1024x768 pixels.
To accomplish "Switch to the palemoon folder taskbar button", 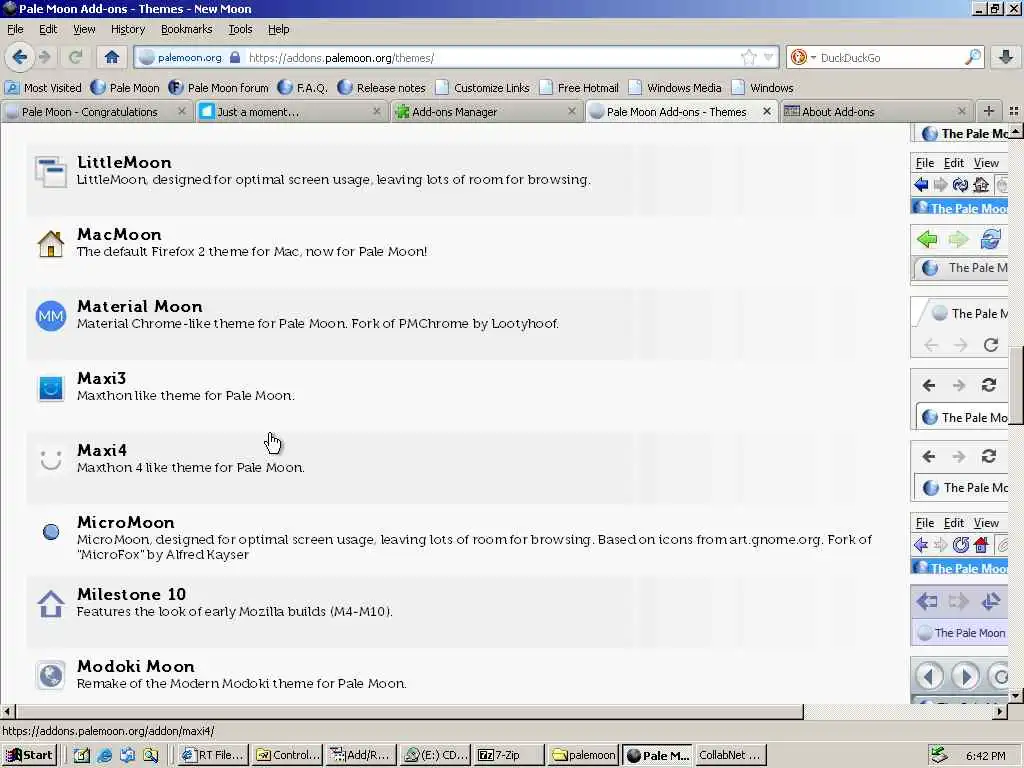I will click(584, 756).
